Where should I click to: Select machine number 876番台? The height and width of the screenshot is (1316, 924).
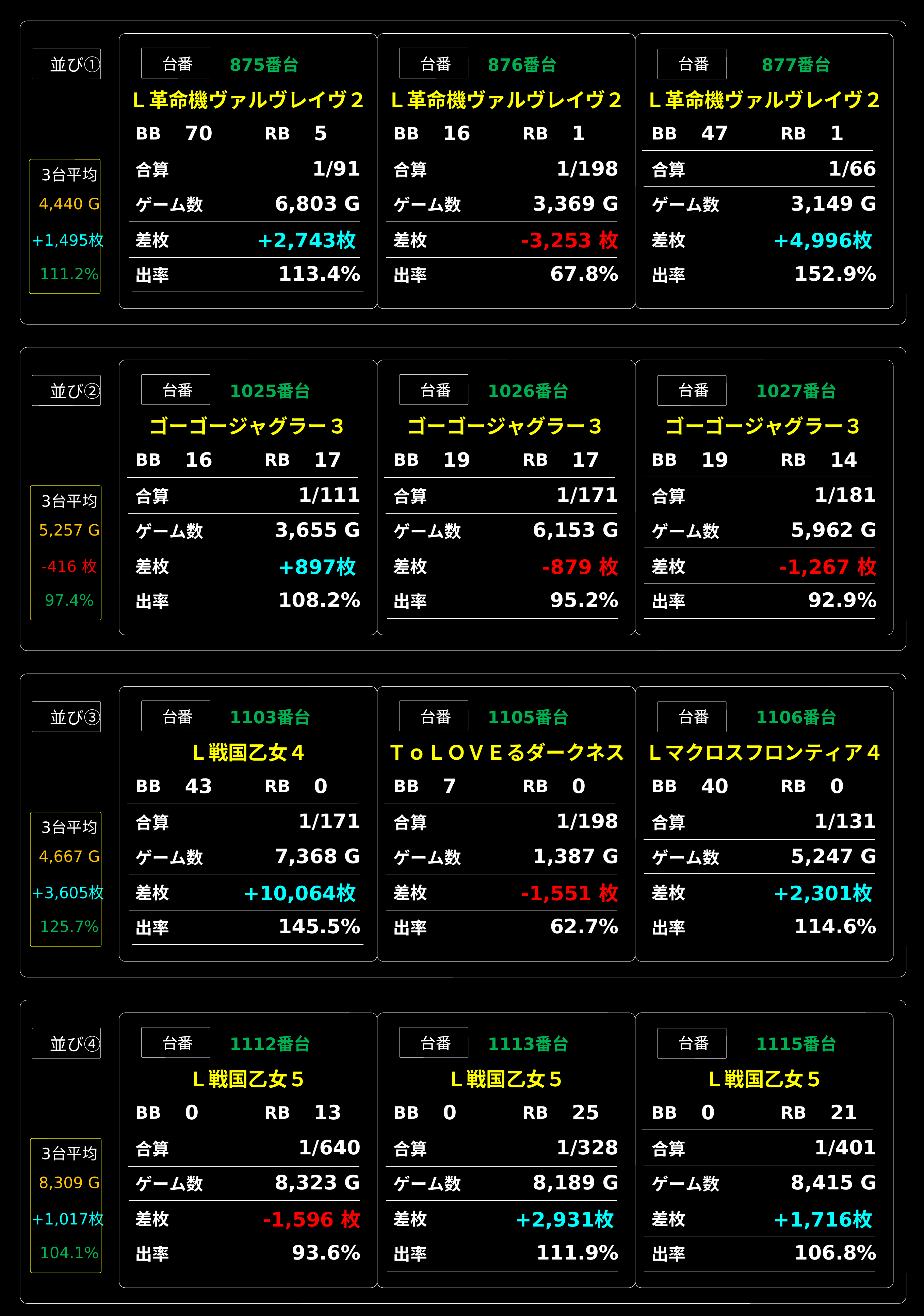[522, 65]
